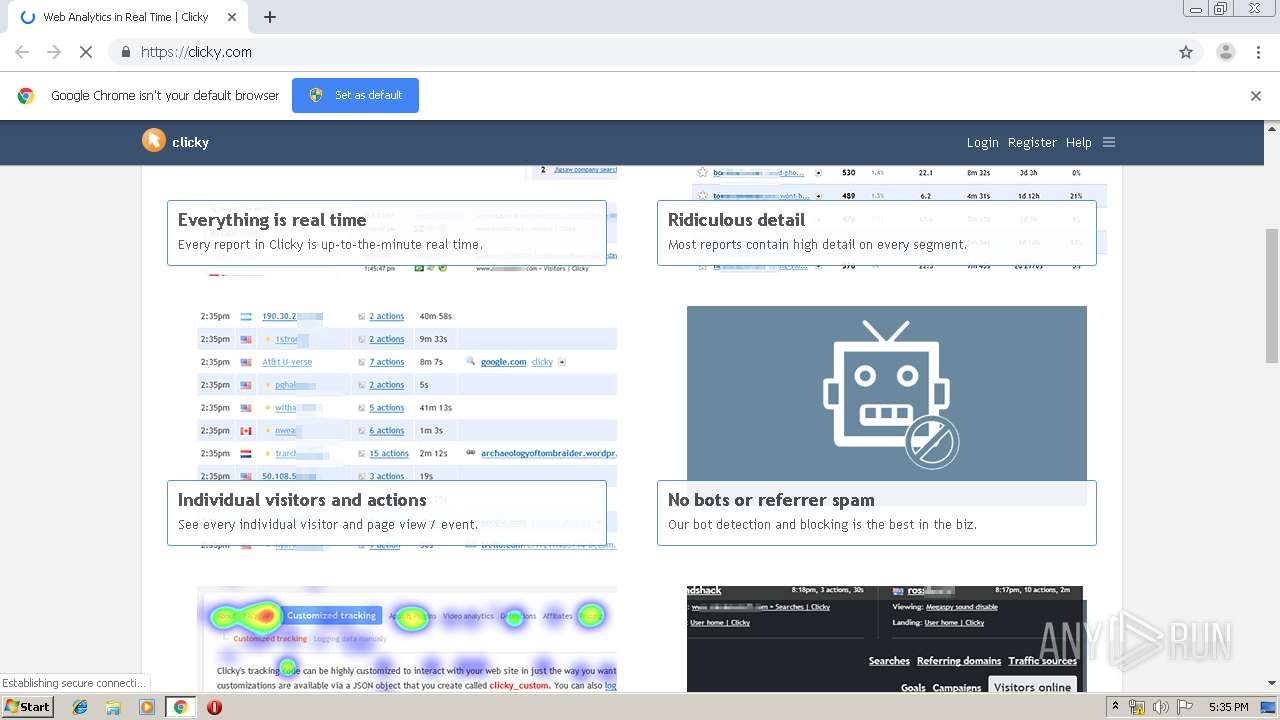Open the 15 actions link
Image resolution: width=1280 pixels, height=720 pixels.
pyautogui.click(x=389, y=453)
